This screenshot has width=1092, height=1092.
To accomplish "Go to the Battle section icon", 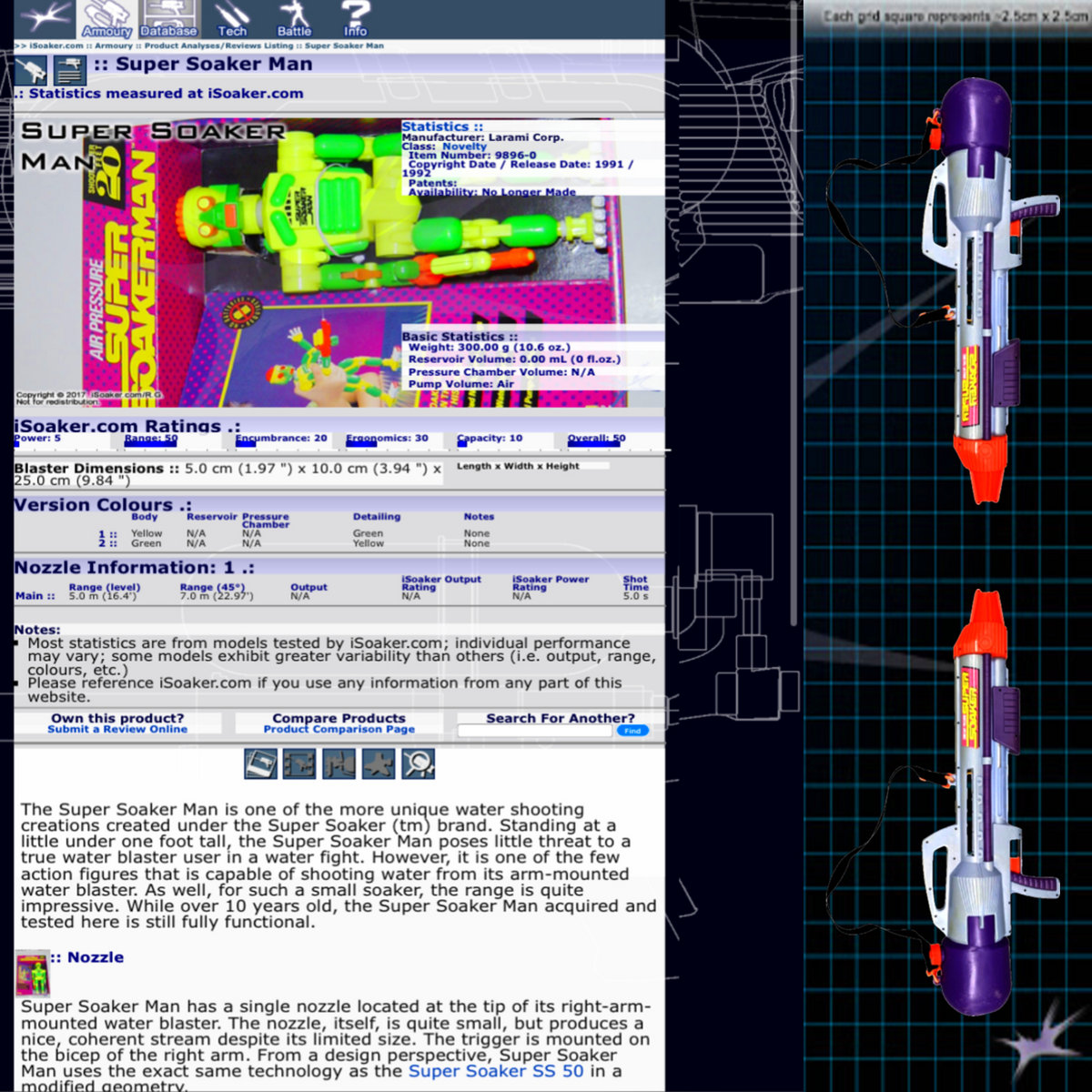I will click(294, 19).
